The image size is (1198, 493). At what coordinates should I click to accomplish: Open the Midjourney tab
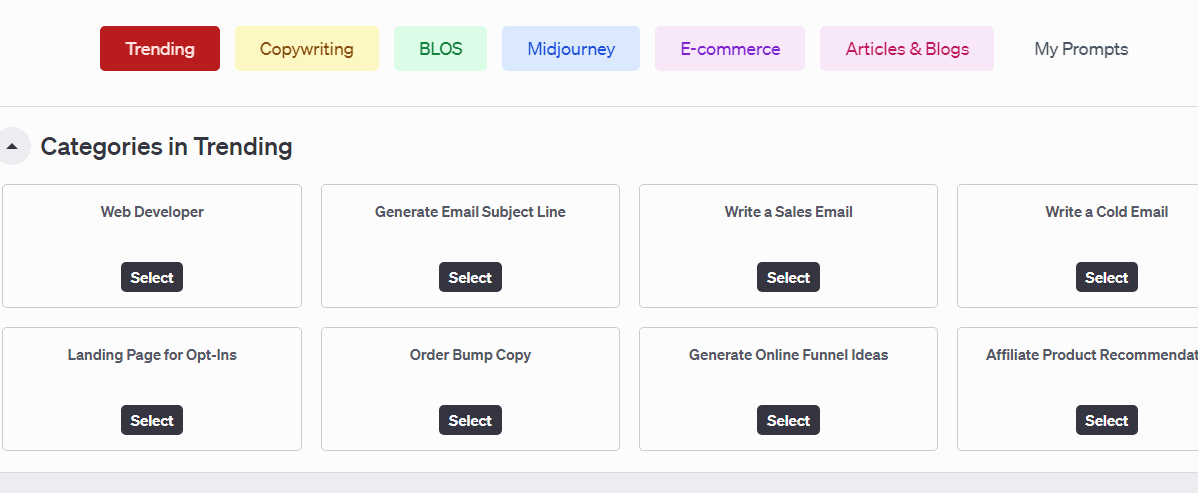[x=571, y=49]
